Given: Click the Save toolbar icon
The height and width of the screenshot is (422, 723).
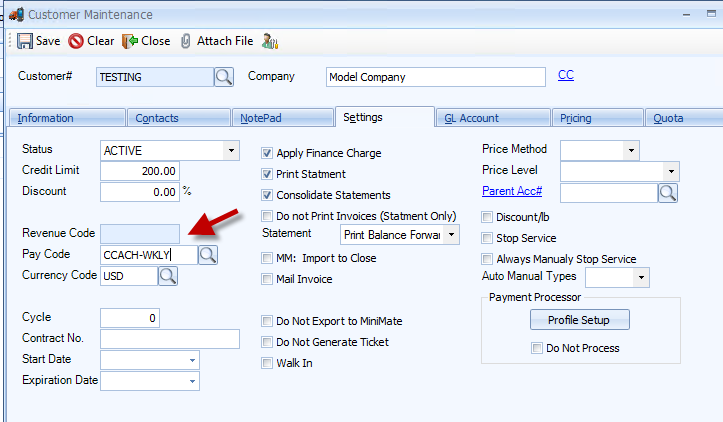Looking at the screenshot, I should (24, 41).
